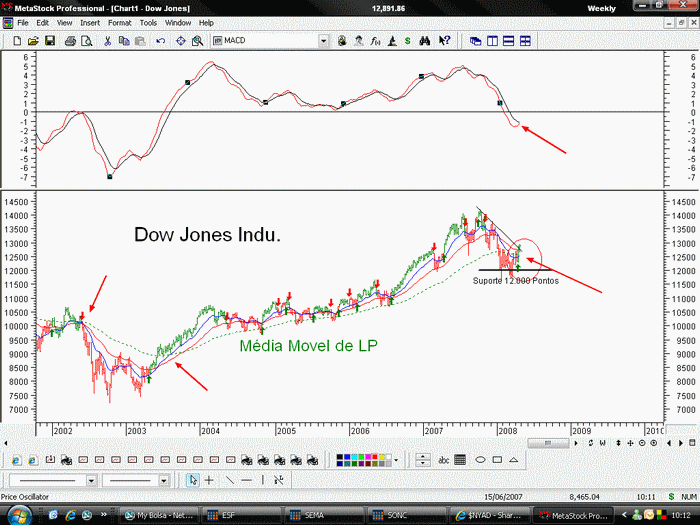Switch to '$NYAD - Shar...' taskbar window
The height and width of the screenshot is (525, 700).
pos(489,515)
